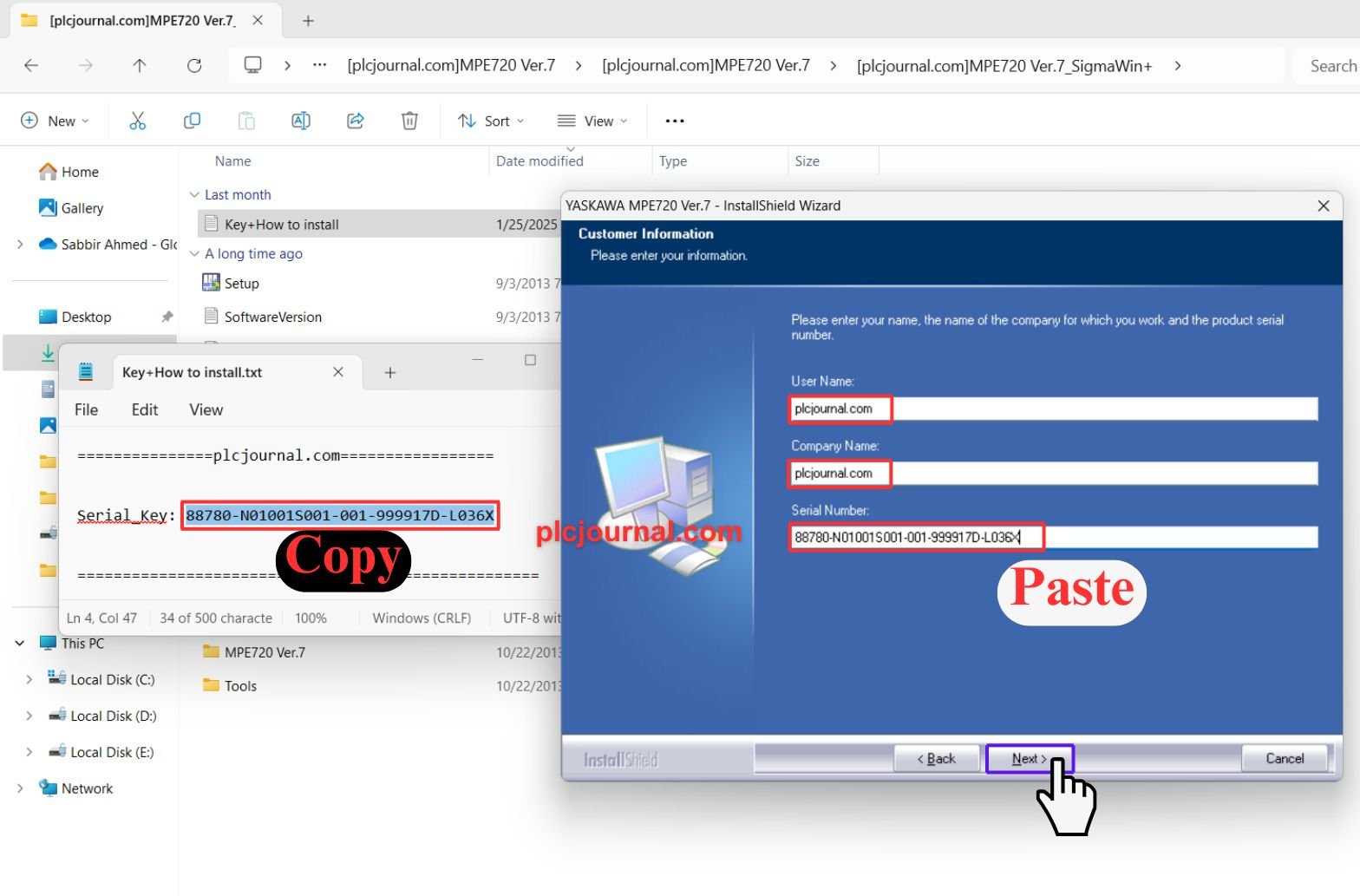Click the Cut scissors icon in Explorer toolbar
This screenshot has width=1360, height=896.
137,121
